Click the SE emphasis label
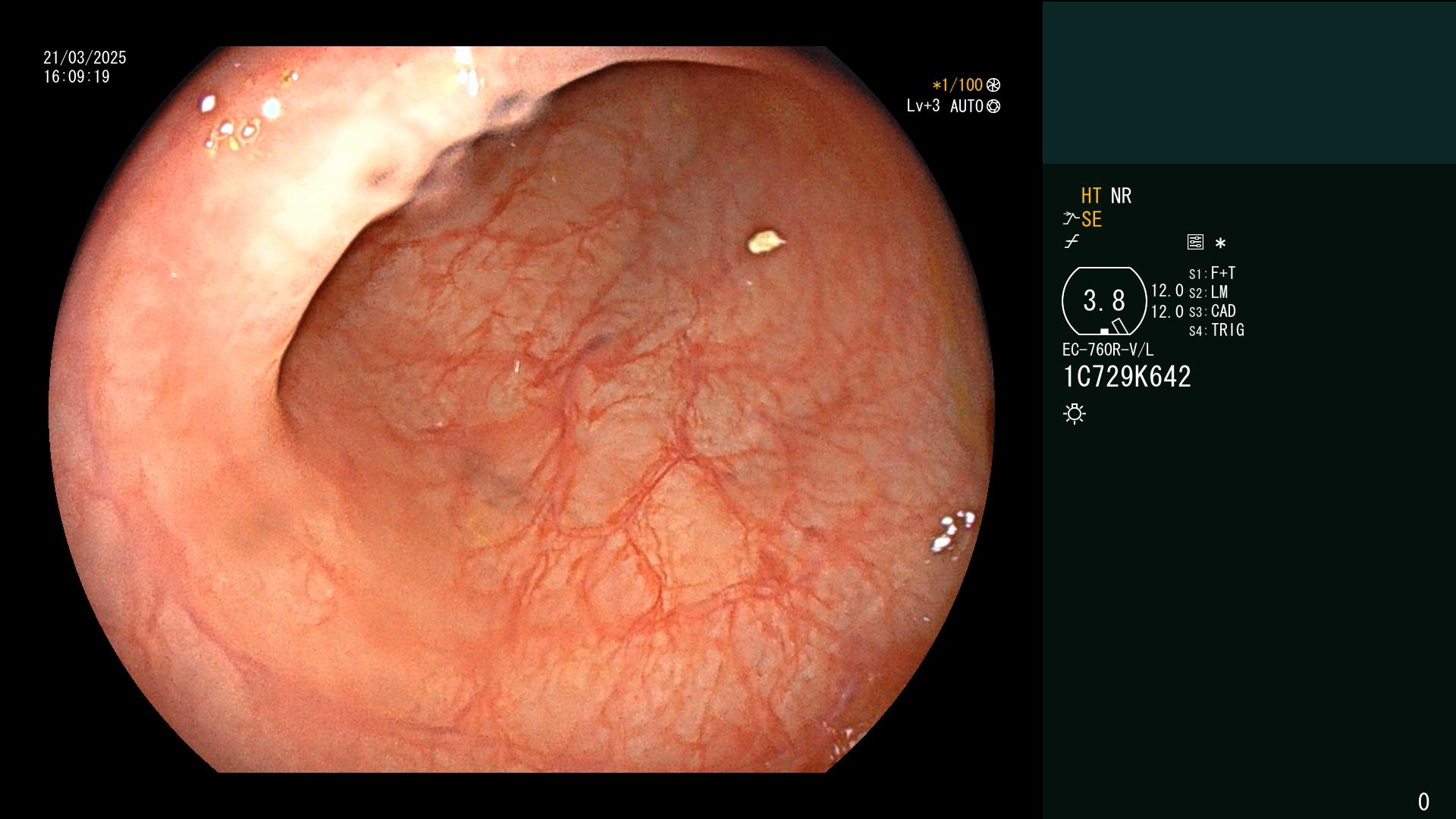 [1091, 220]
